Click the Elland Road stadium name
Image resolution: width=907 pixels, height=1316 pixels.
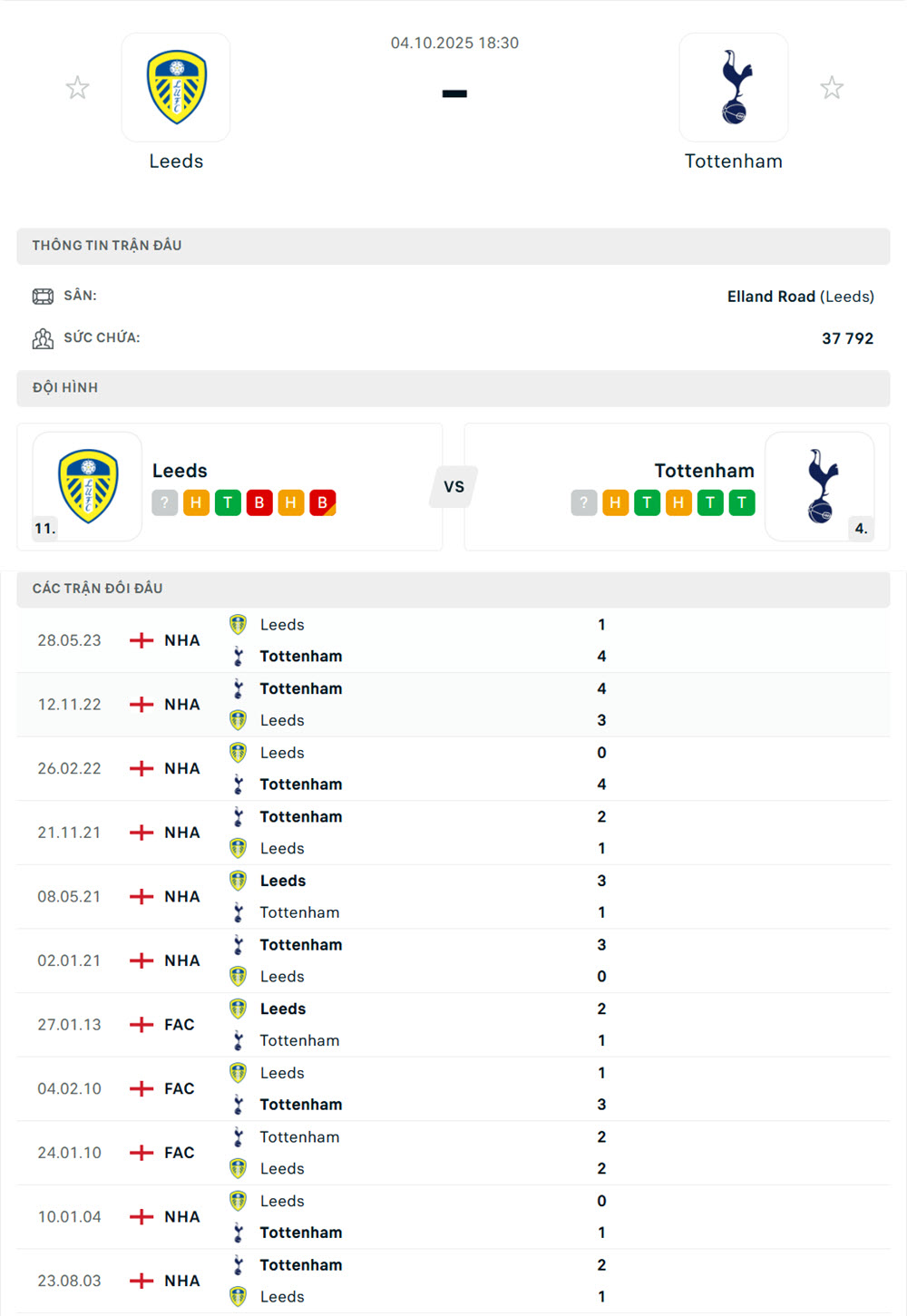770,296
